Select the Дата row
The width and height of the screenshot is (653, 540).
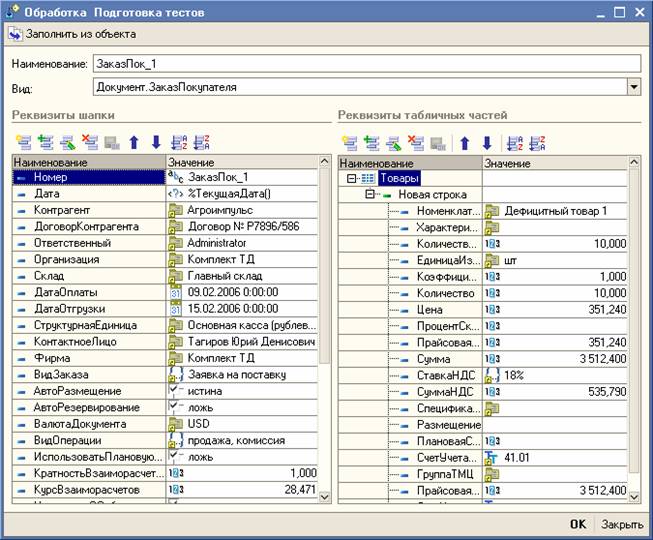(165, 194)
